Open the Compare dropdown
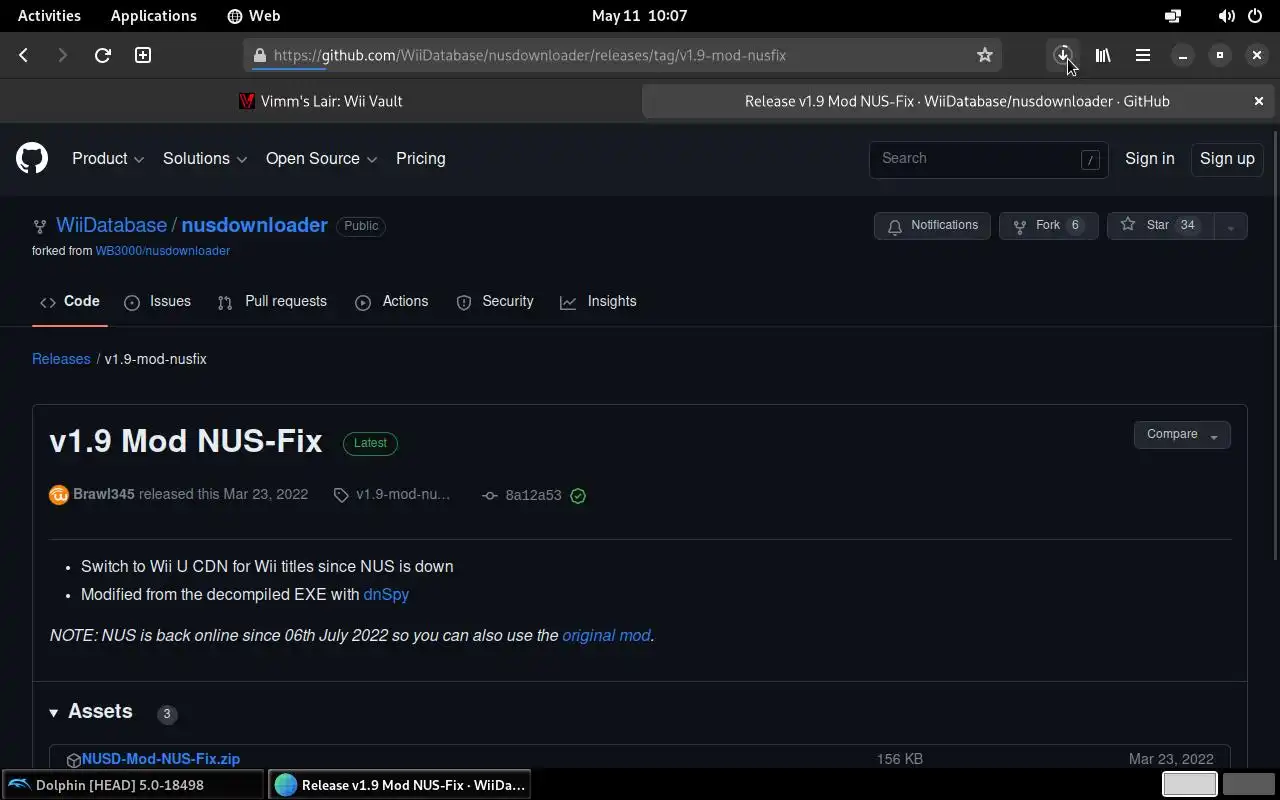This screenshot has height=800, width=1280. (1182, 434)
